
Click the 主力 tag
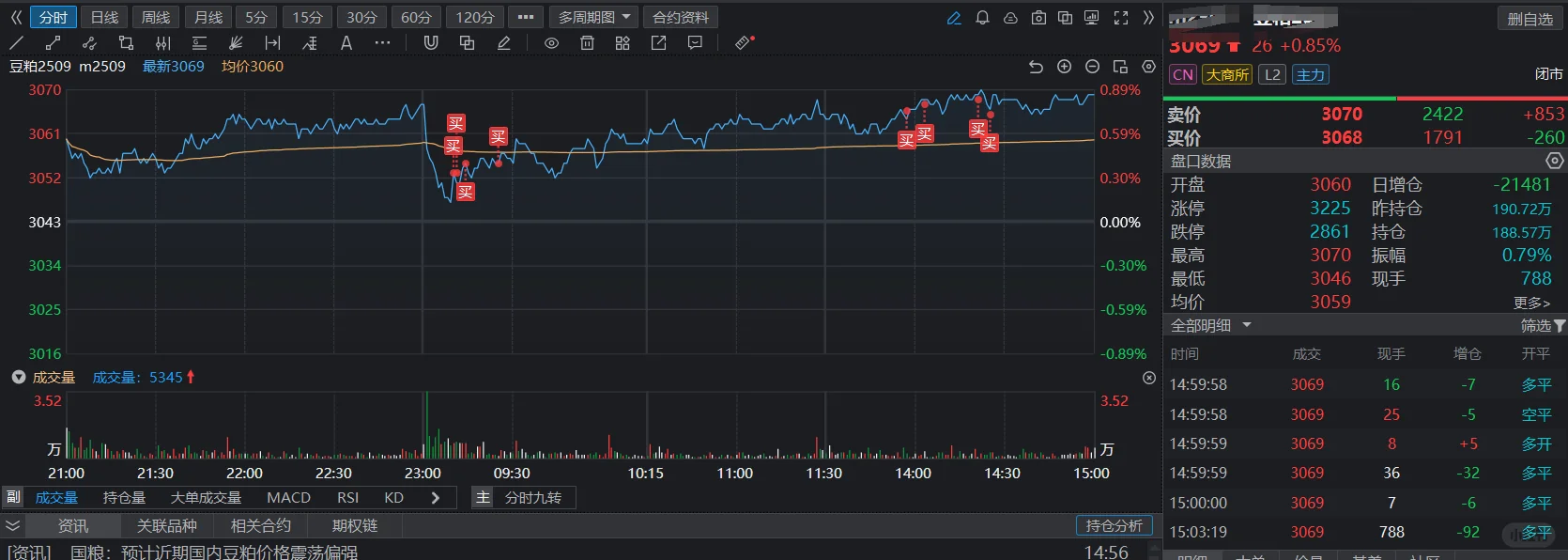[1310, 75]
